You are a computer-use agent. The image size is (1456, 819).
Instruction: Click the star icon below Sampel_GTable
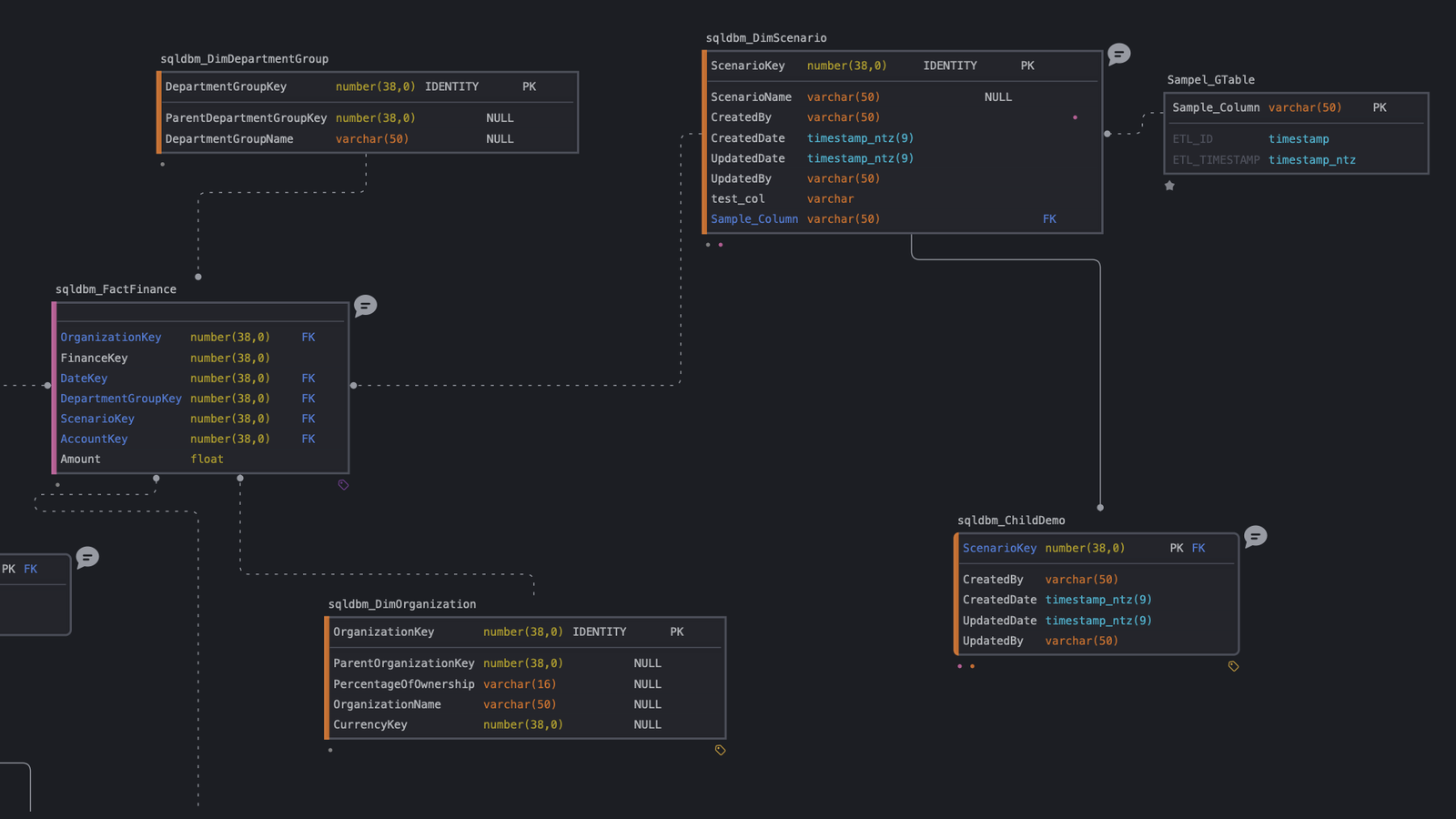click(x=1169, y=186)
